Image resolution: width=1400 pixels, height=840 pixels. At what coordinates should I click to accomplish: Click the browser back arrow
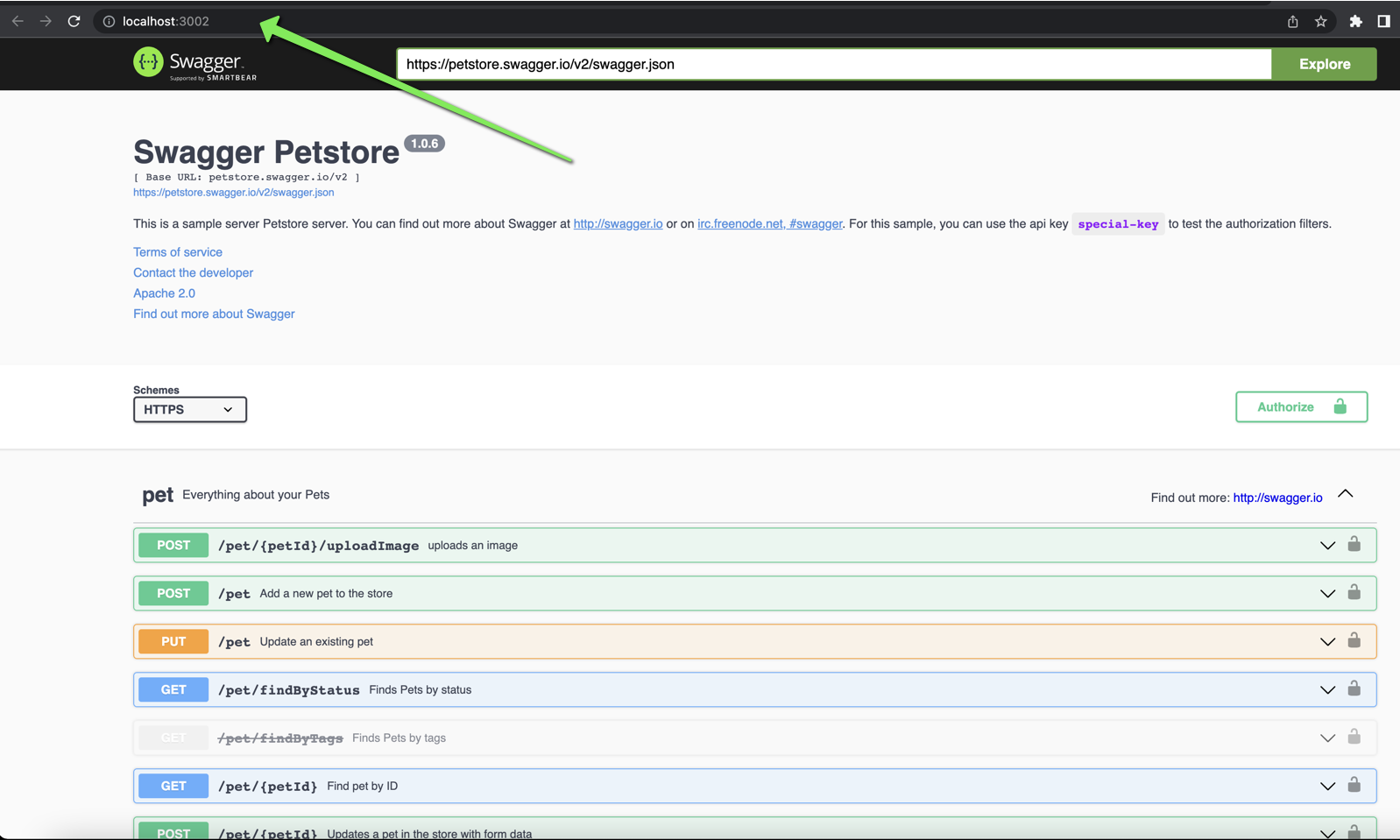[18, 21]
